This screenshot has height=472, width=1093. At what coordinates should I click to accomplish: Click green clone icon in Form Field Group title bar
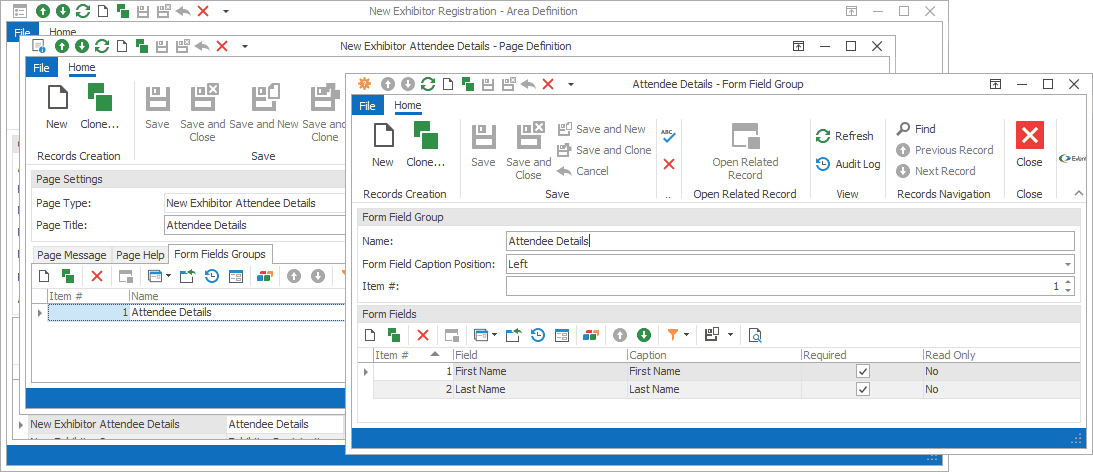(468, 84)
